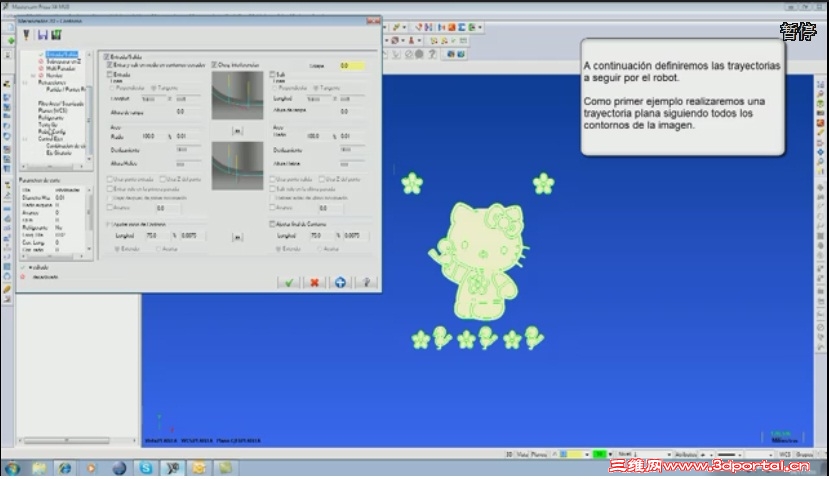
Task: Click the entry arc Radio 100.0 field
Action: point(154,136)
